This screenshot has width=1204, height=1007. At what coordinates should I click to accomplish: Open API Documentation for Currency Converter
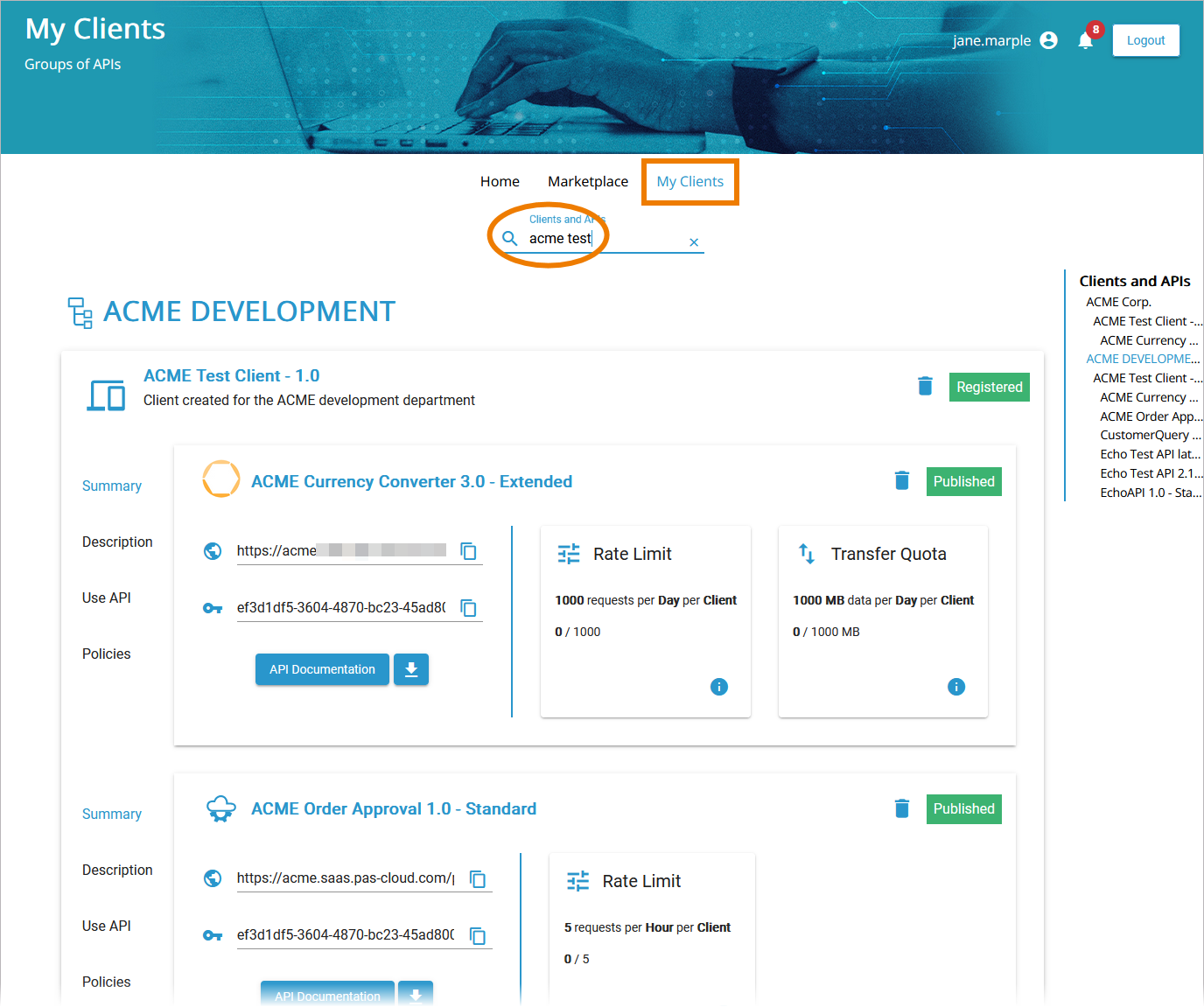pos(322,669)
